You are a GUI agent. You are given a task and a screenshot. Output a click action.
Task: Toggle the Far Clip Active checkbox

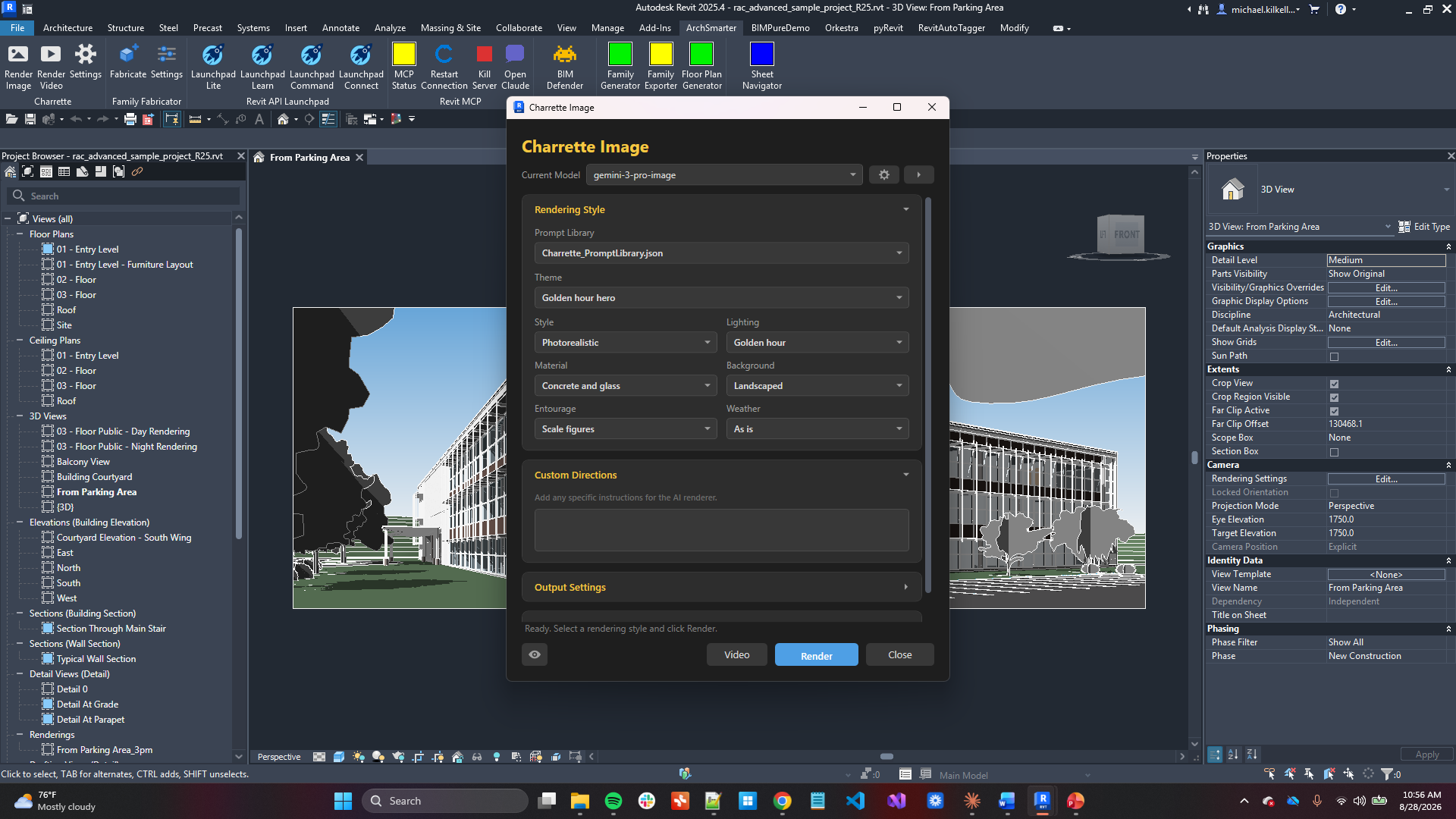[x=1334, y=411]
